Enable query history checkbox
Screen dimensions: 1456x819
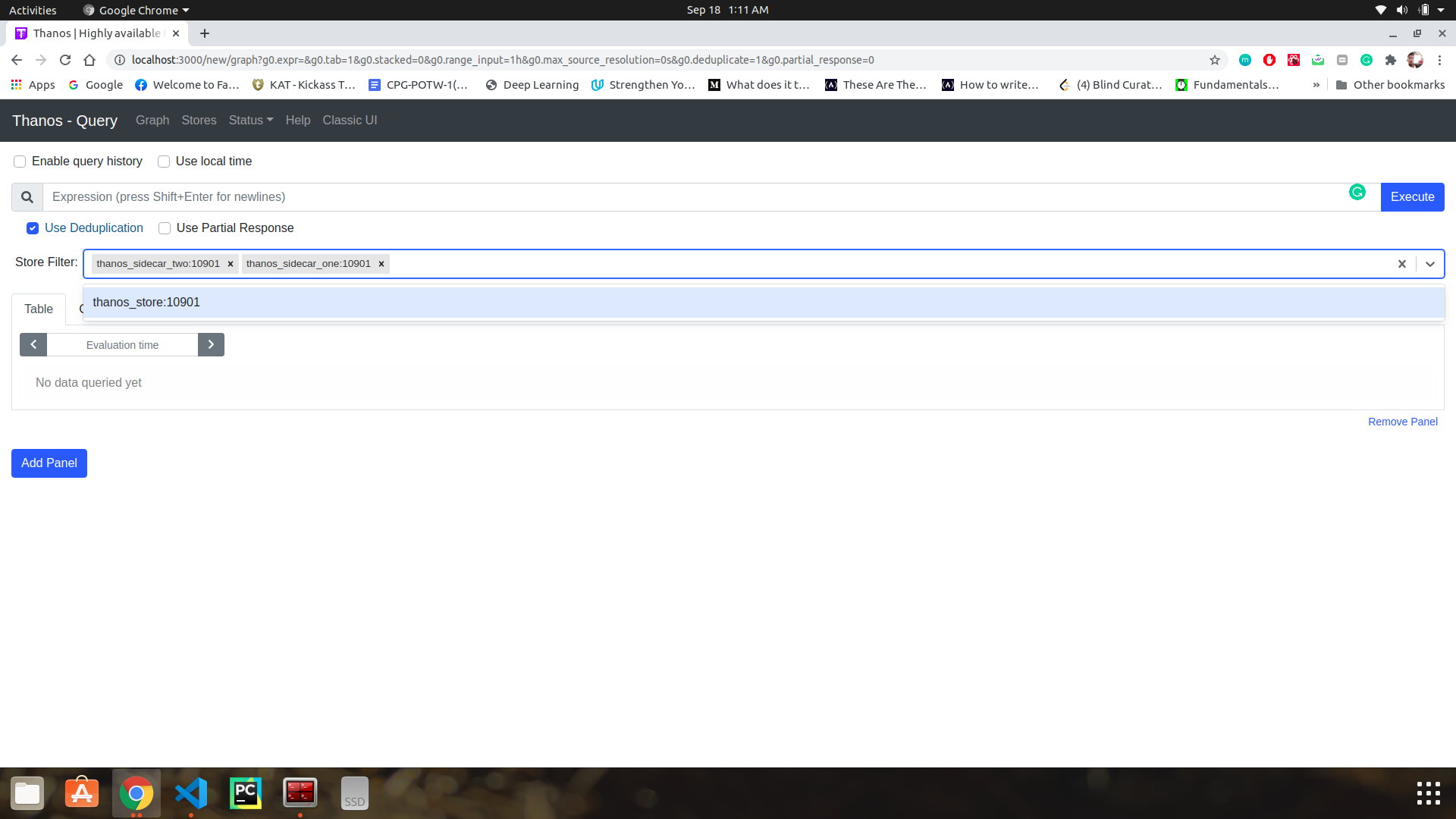click(20, 162)
